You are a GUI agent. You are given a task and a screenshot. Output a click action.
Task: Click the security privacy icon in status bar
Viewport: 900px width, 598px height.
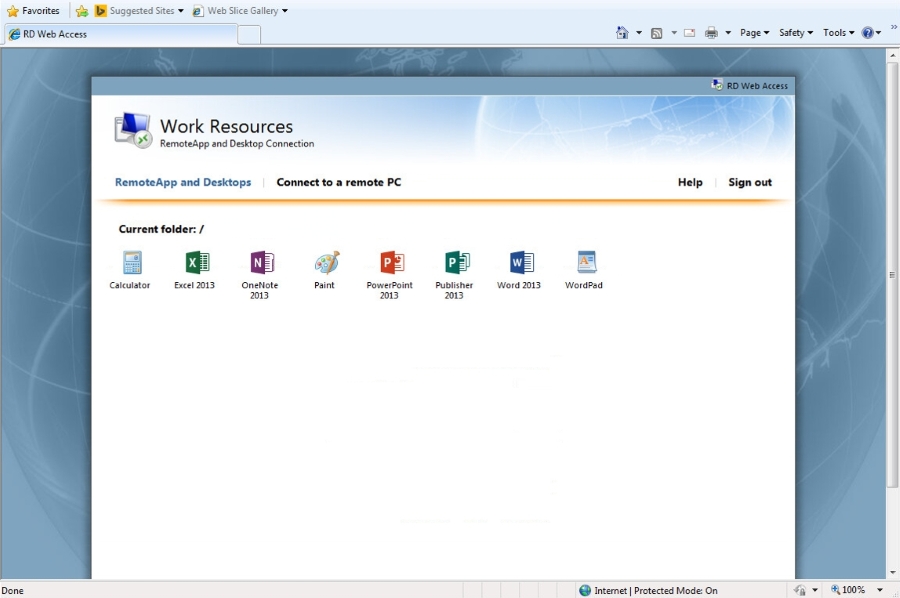tap(800, 590)
